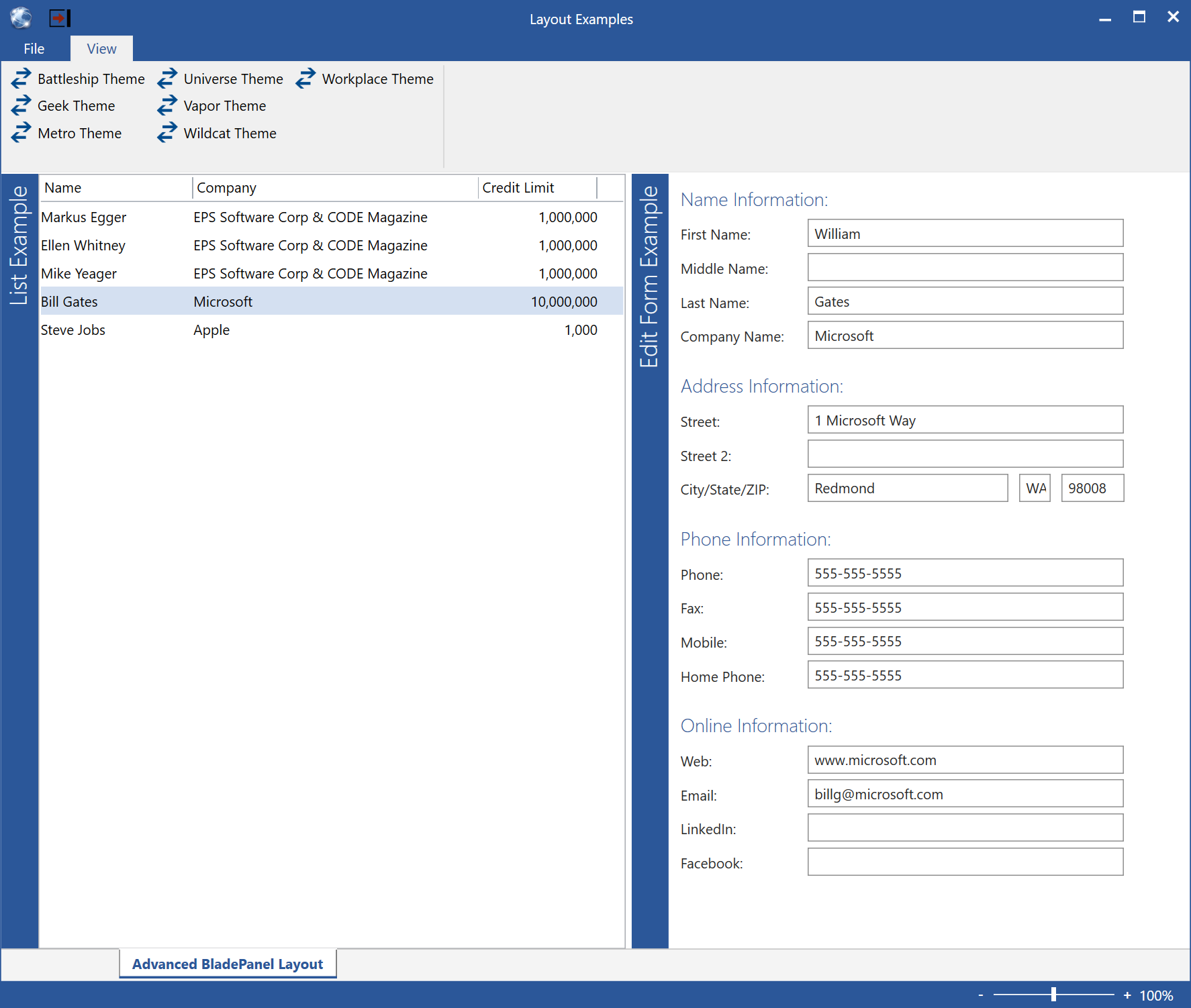Focus the Phone number field
This screenshot has width=1191, height=1008.
click(x=965, y=573)
